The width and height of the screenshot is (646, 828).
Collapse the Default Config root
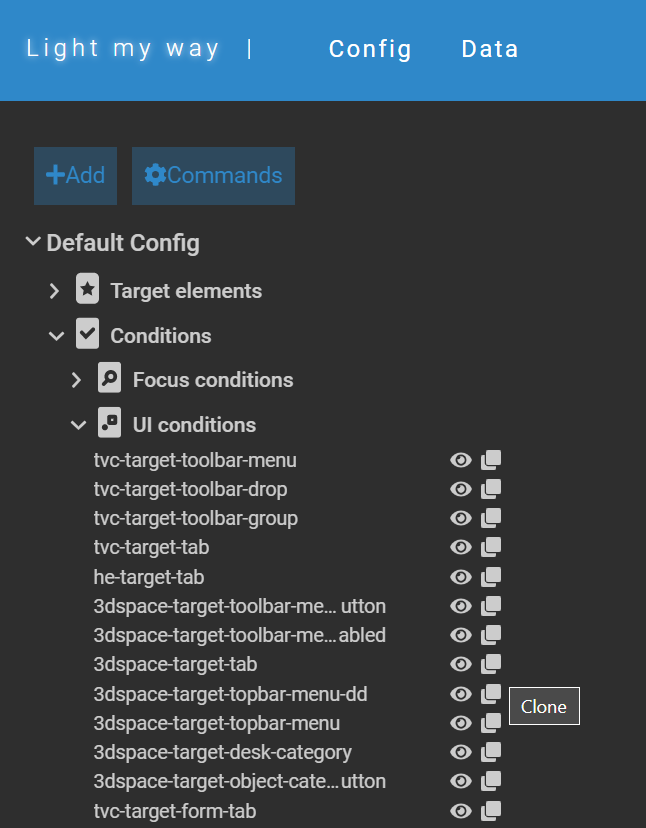[x=33, y=242]
